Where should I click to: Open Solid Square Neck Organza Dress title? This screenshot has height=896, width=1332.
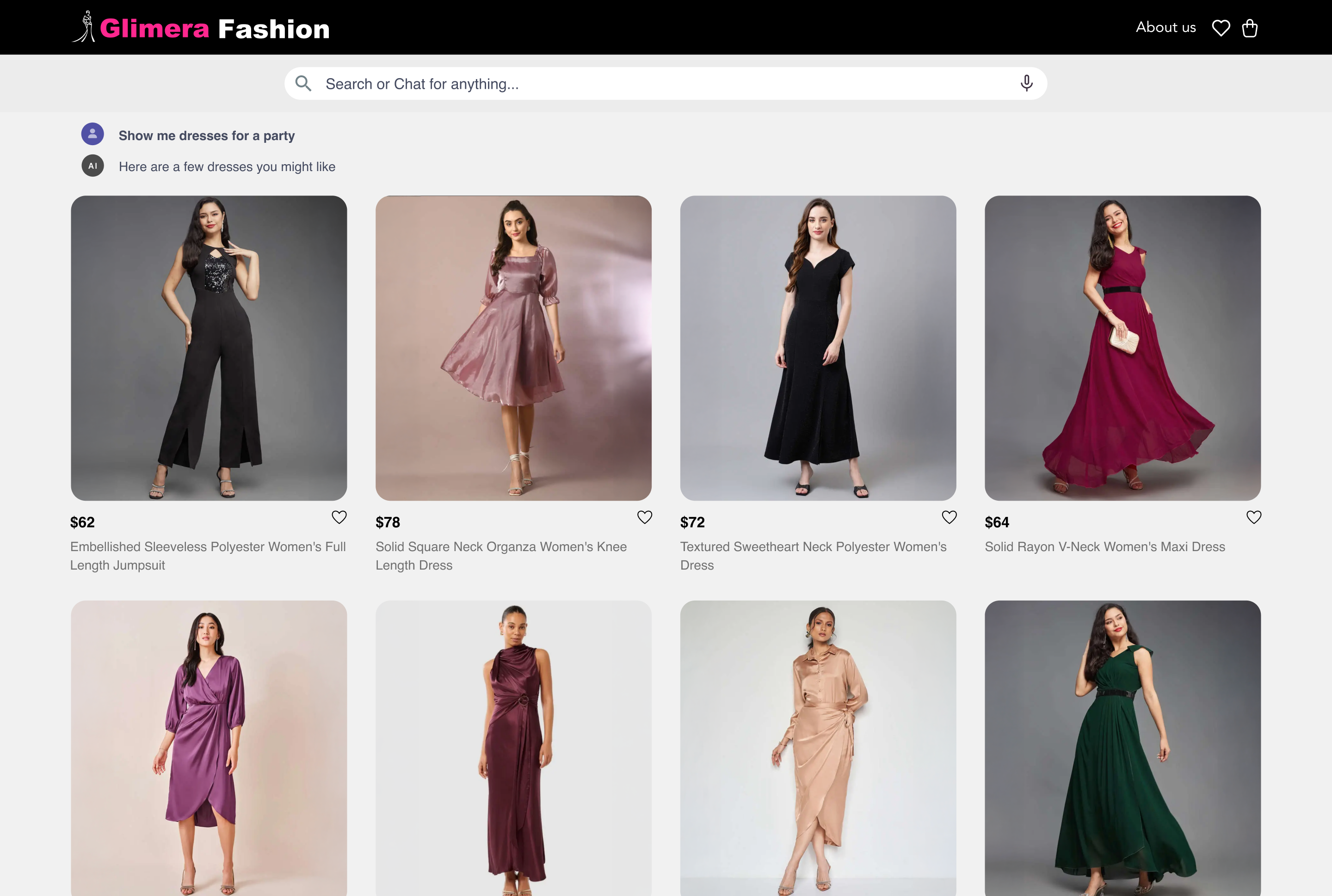coord(501,555)
